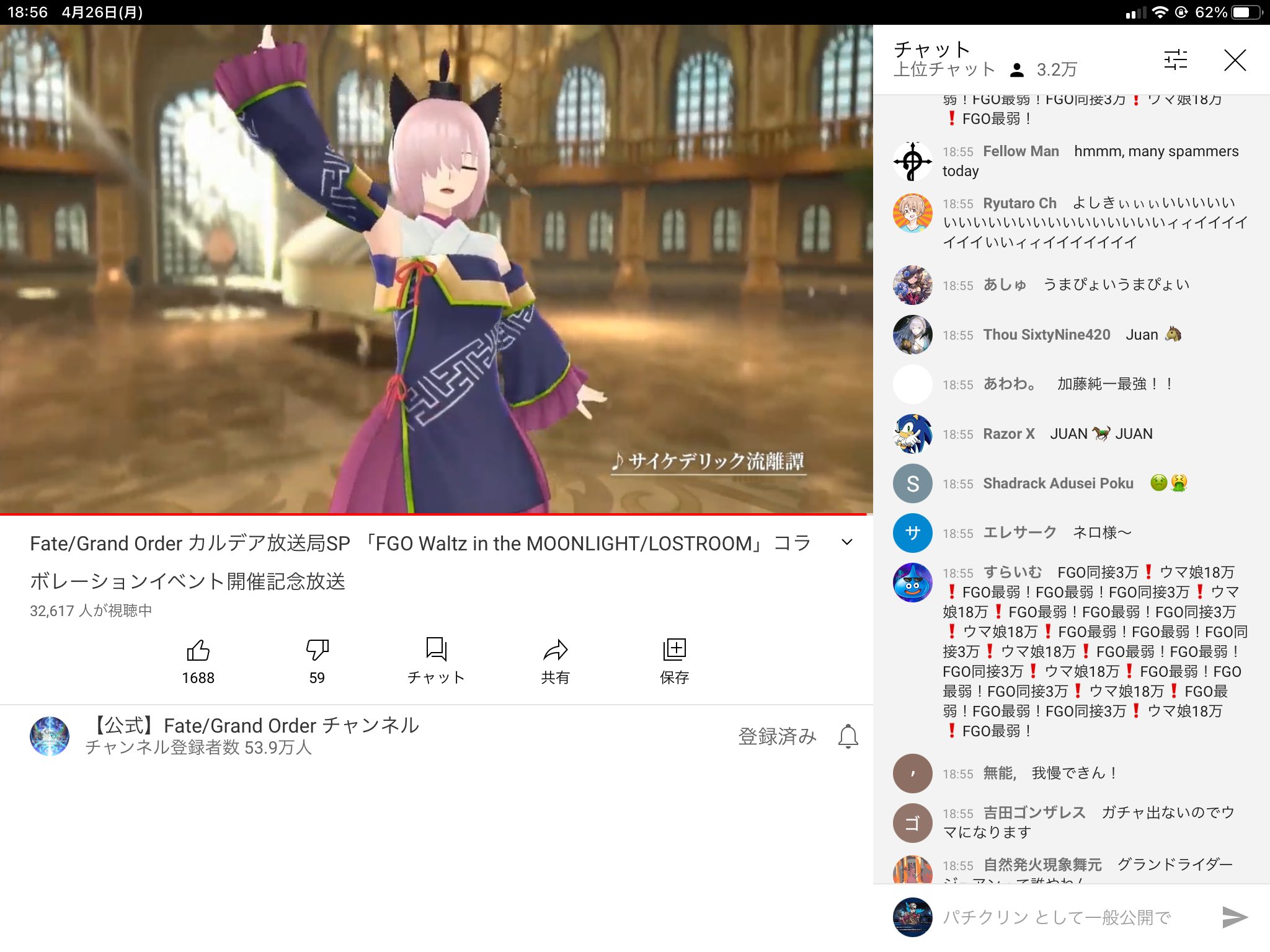Select あわわ。's 加藤純一最強 message
This screenshot has width=1270, height=952.
point(1115,384)
